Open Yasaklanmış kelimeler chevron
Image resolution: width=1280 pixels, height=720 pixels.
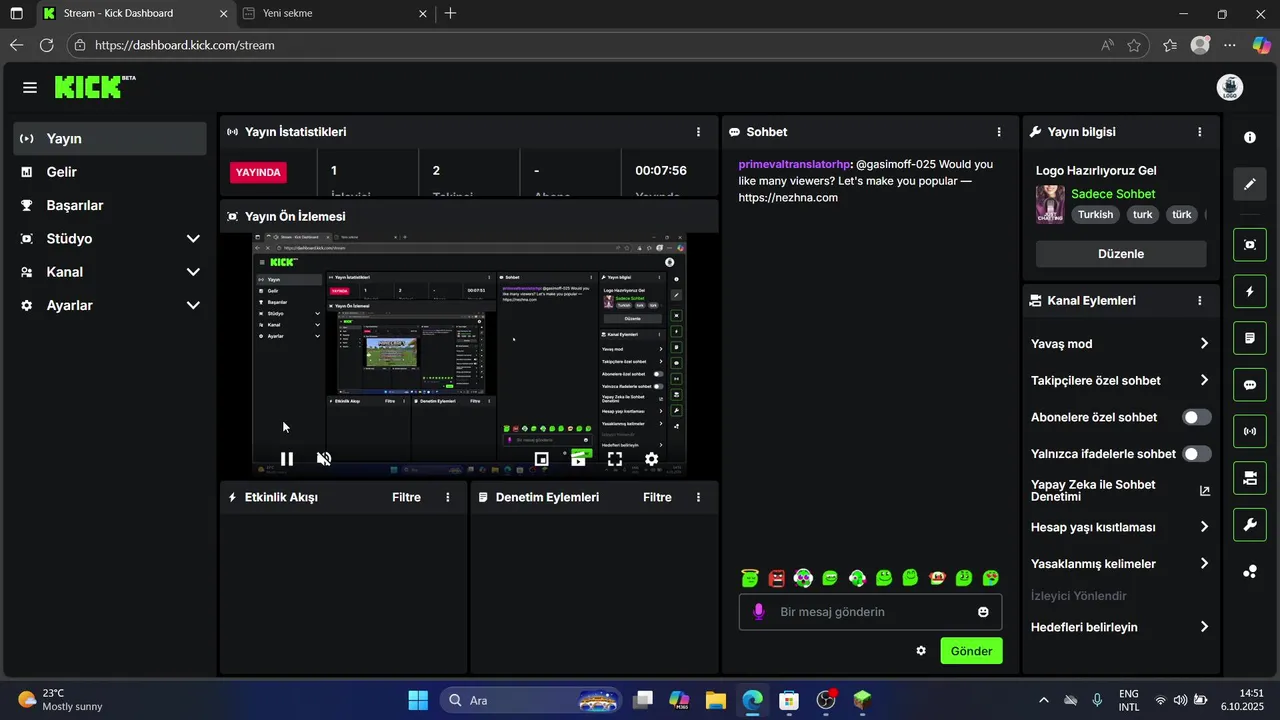tap(1204, 564)
